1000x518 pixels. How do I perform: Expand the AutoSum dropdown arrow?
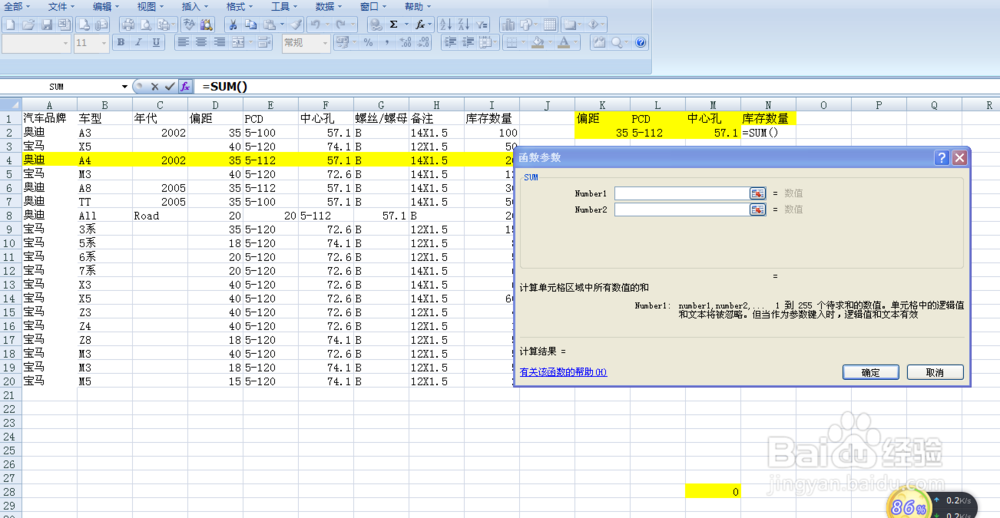405,25
